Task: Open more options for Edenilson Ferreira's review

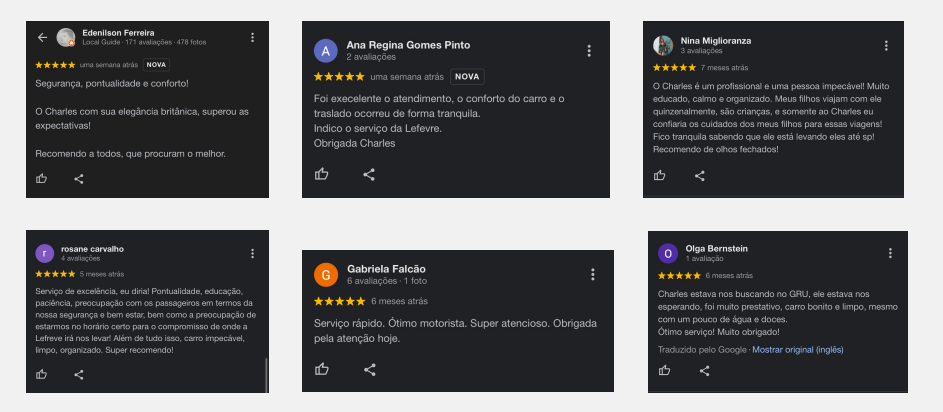Action: pos(253,38)
